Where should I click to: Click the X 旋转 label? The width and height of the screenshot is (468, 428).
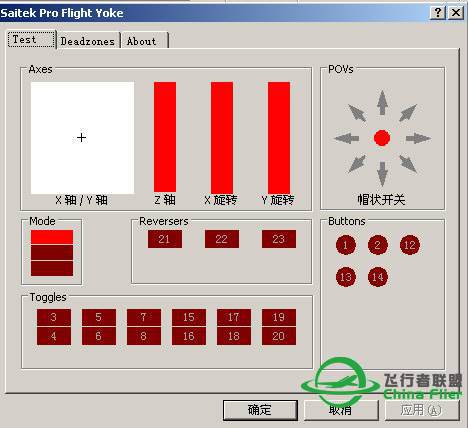pyautogui.click(x=221, y=200)
